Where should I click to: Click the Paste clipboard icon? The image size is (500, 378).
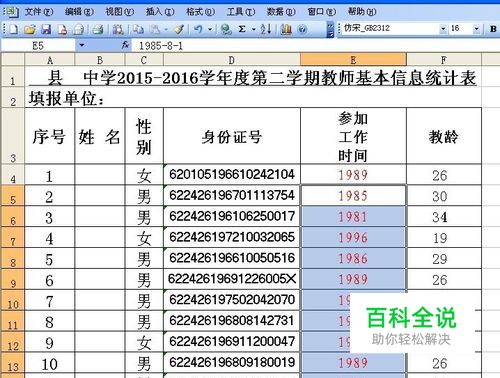(154, 29)
